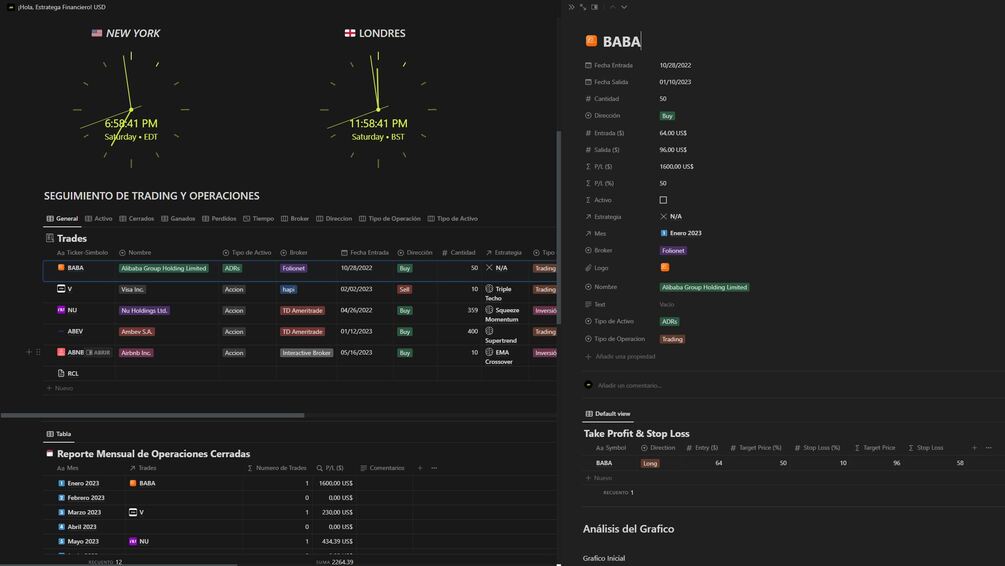Click the orange BABA page icon
Screen dimensions: 1005x566
(591, 41)
